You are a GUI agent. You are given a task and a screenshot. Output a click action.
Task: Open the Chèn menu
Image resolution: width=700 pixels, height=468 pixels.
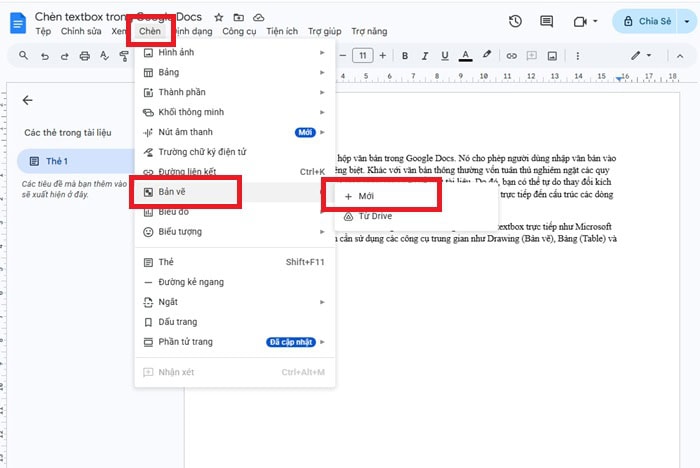click(x=150, y=31)
